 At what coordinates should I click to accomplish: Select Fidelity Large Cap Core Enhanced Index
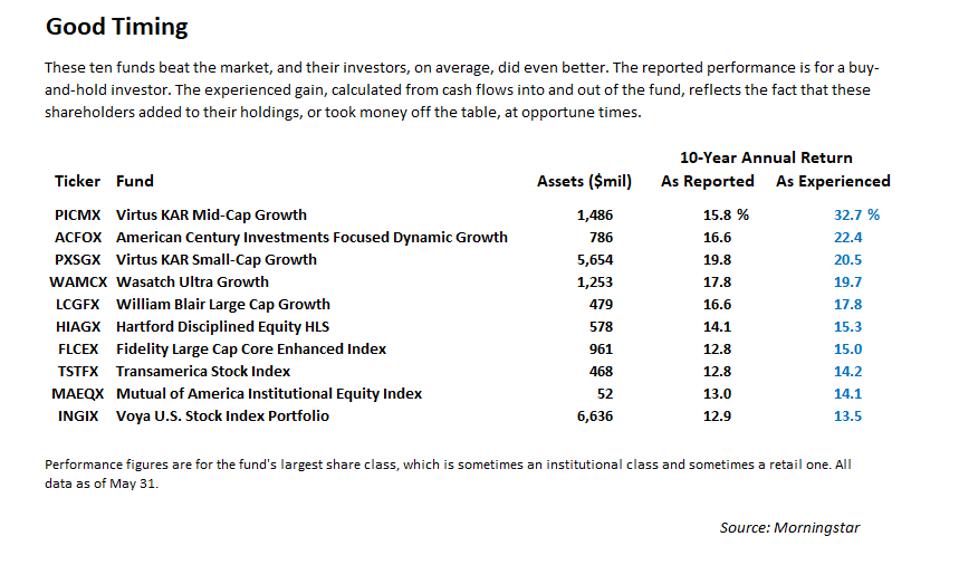(251, 349)
